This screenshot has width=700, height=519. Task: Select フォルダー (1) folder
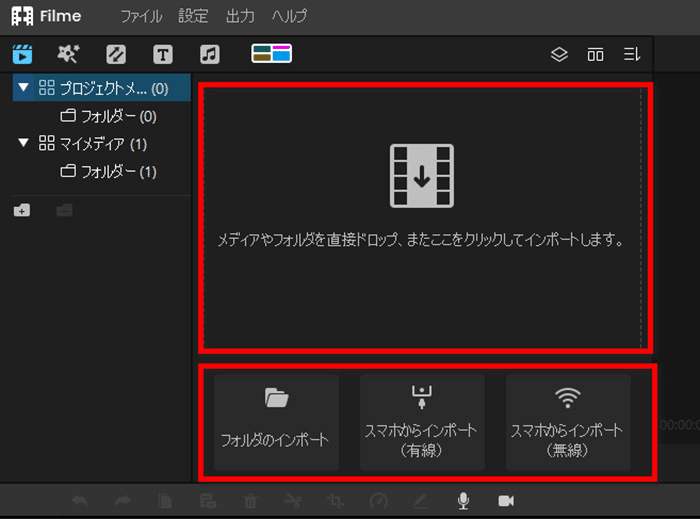(x=108, y=172)
